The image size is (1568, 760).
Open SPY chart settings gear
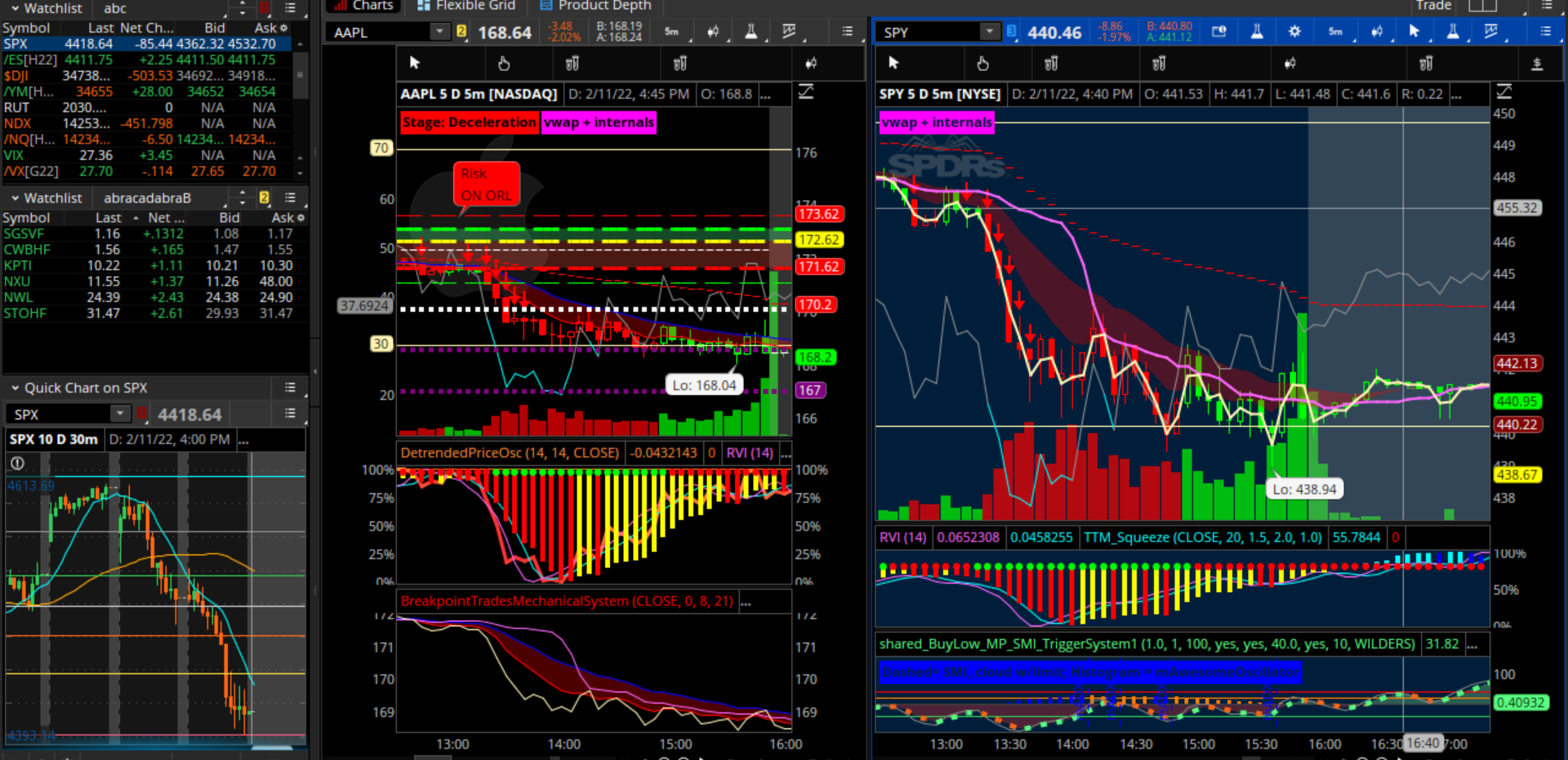(1294, 32)
